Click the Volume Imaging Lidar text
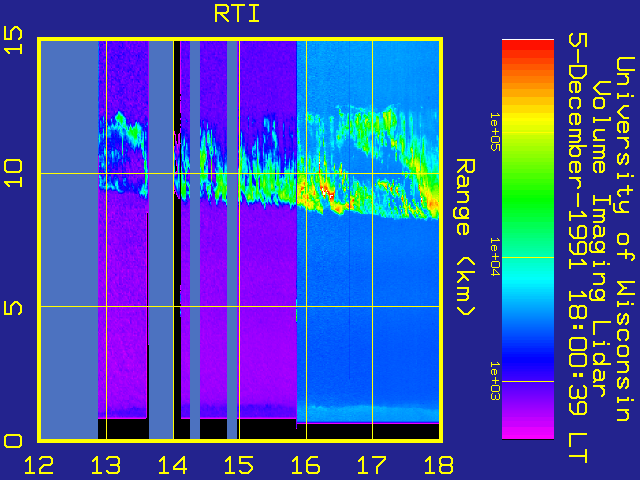The width and height of the screenshot is (640, 480). click(x=601, y=239)
